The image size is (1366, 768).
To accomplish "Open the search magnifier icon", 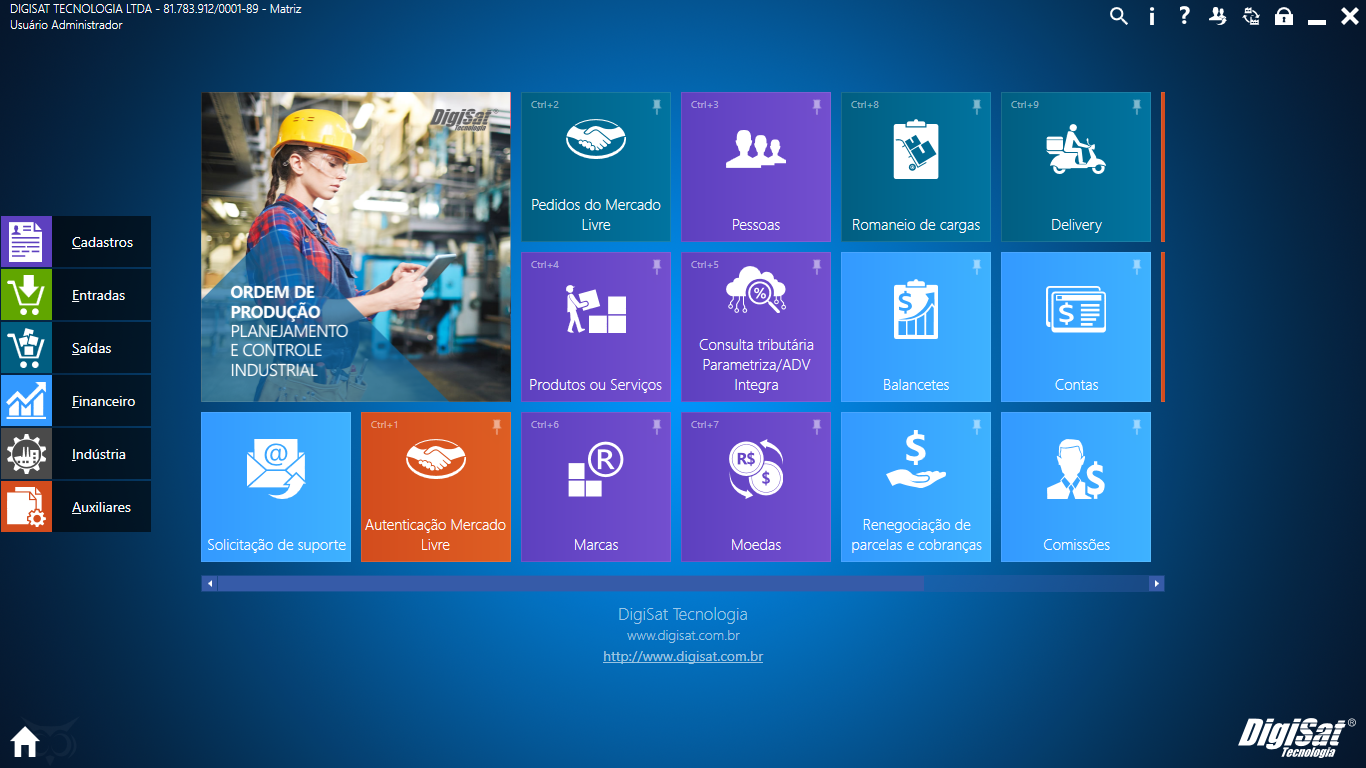I will tap(1119, 16).
